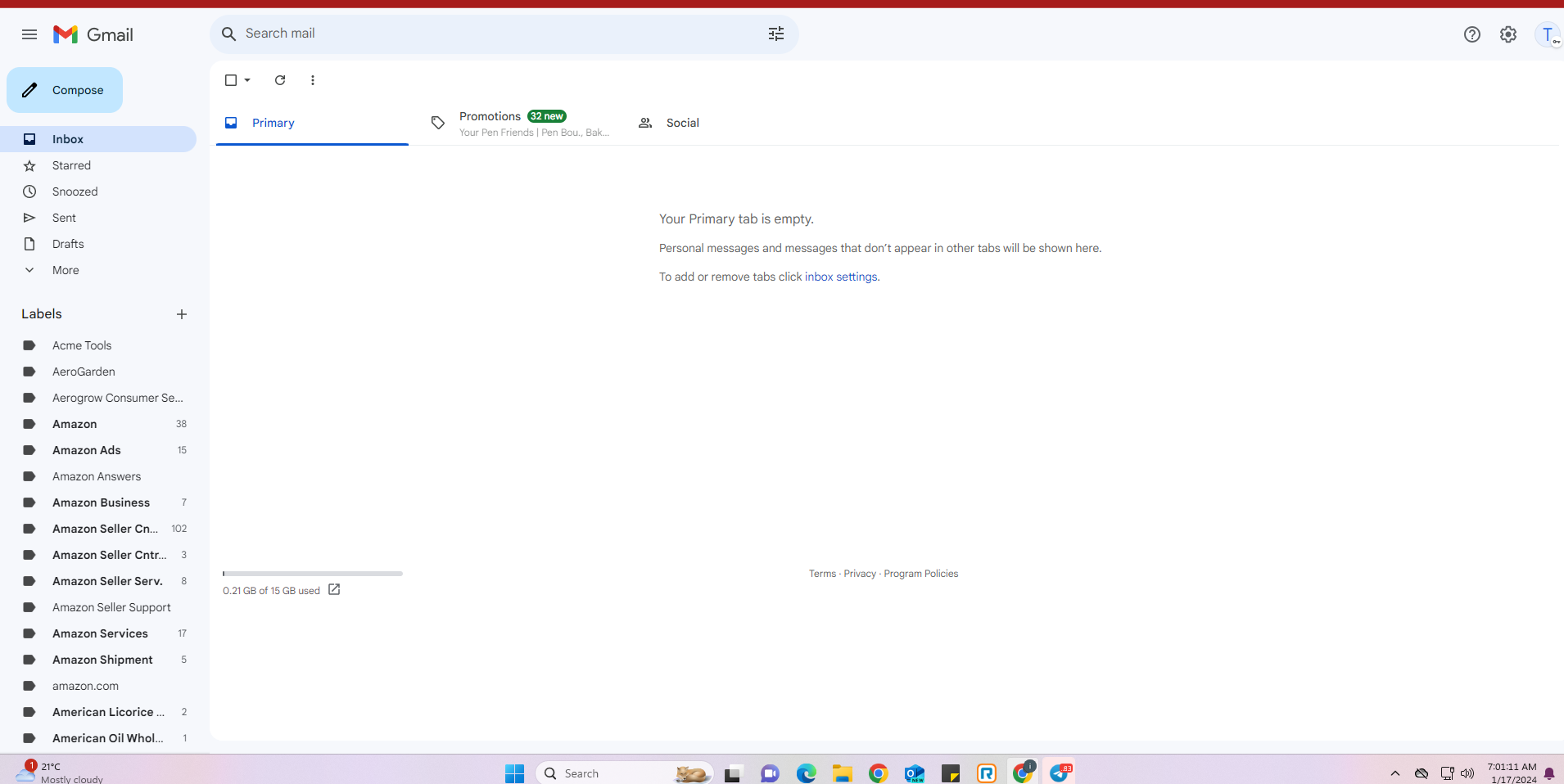
Task: Open the Amazon Answers label
Action: pyautogui.click(x=98, y=476)
